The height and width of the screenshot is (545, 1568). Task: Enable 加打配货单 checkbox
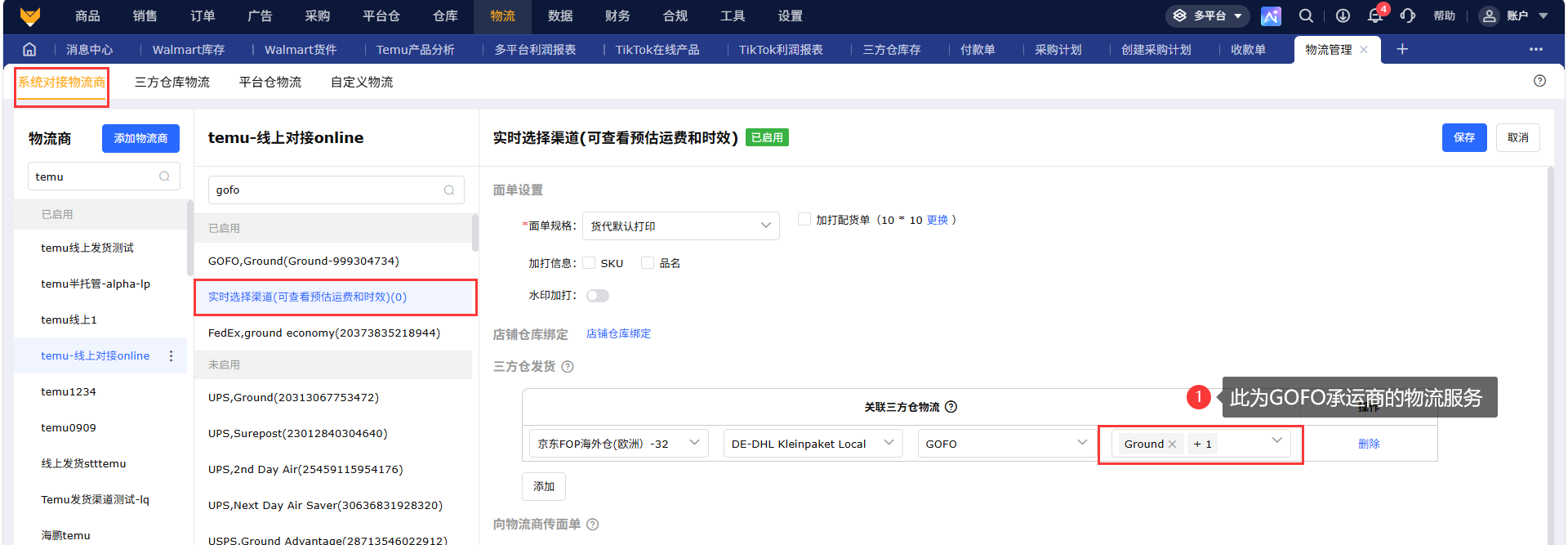(804, 219)
